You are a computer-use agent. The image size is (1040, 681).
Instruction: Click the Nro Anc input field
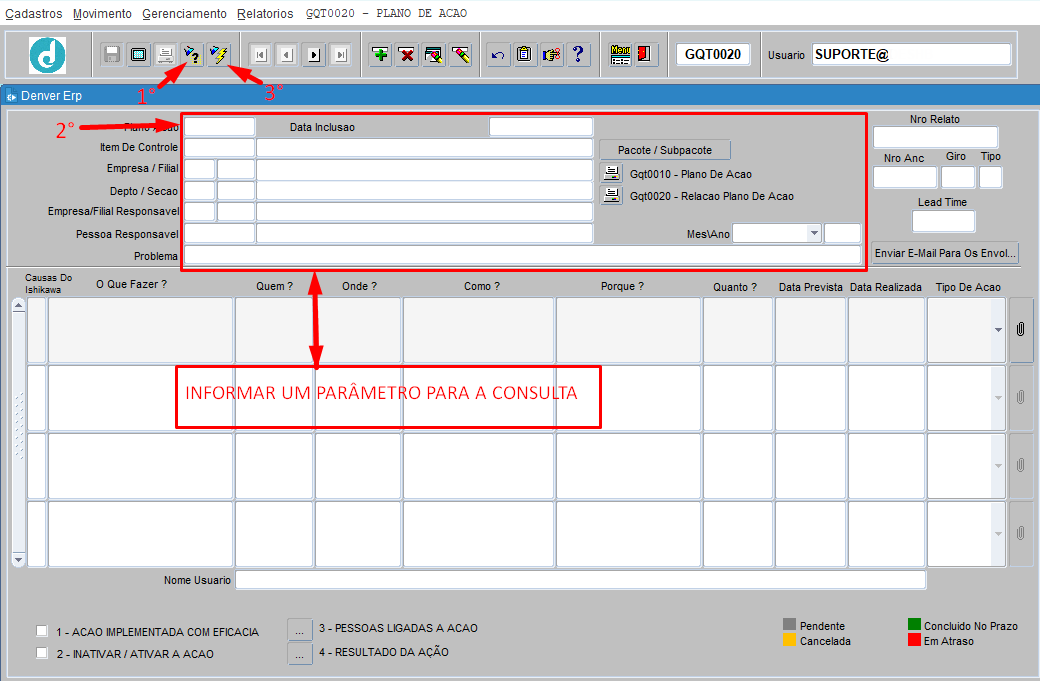tap(905, 177)
